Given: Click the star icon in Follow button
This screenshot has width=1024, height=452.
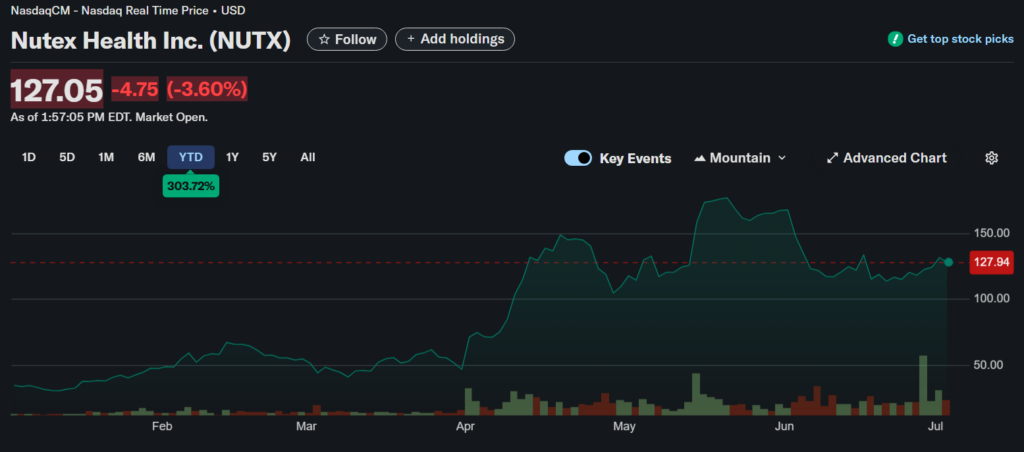Looking at the screenshot, I should 324,40.
